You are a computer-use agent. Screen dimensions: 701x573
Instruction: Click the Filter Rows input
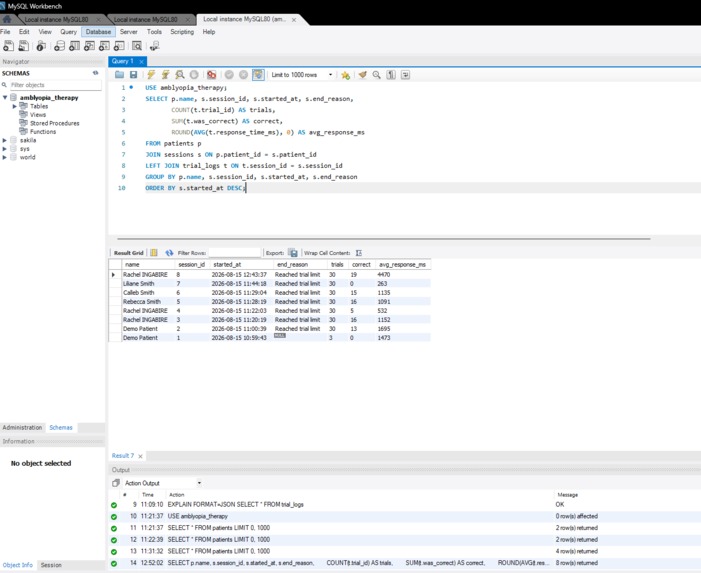[234, 253]
